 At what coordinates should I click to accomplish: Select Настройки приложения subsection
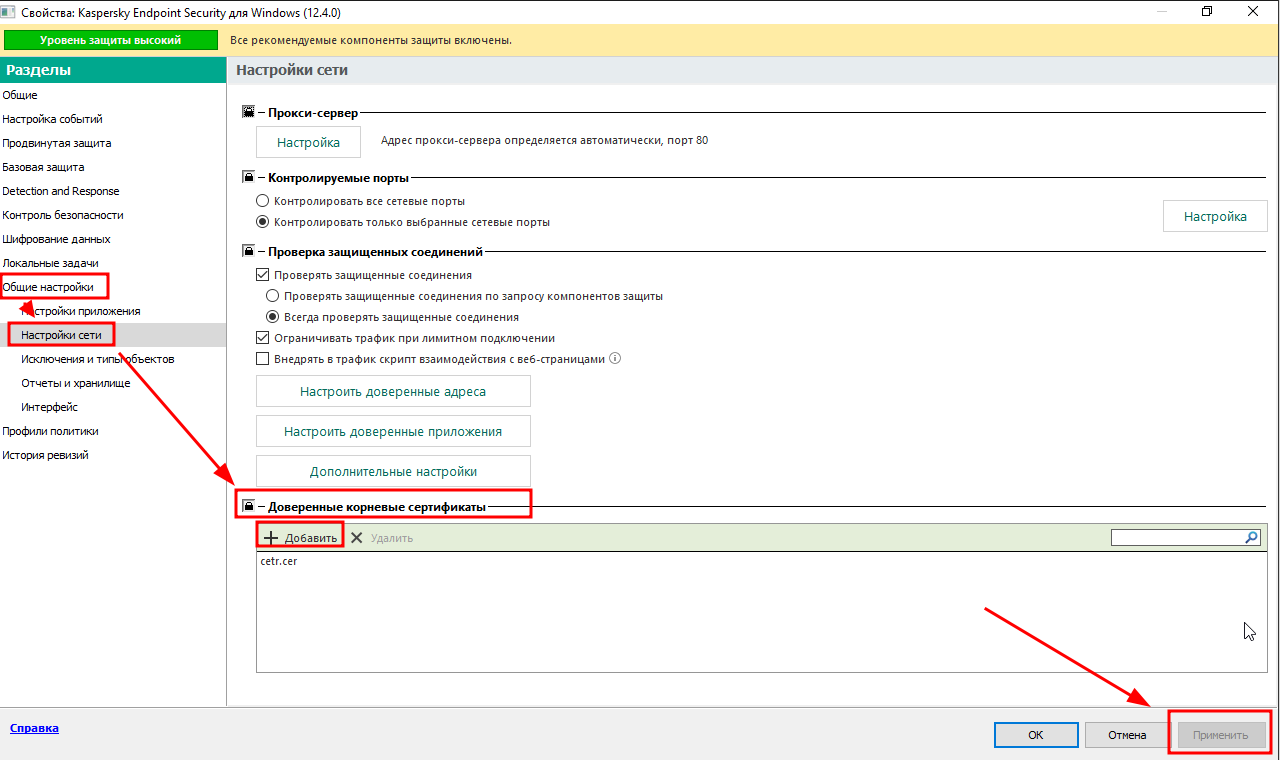[81, 311]
